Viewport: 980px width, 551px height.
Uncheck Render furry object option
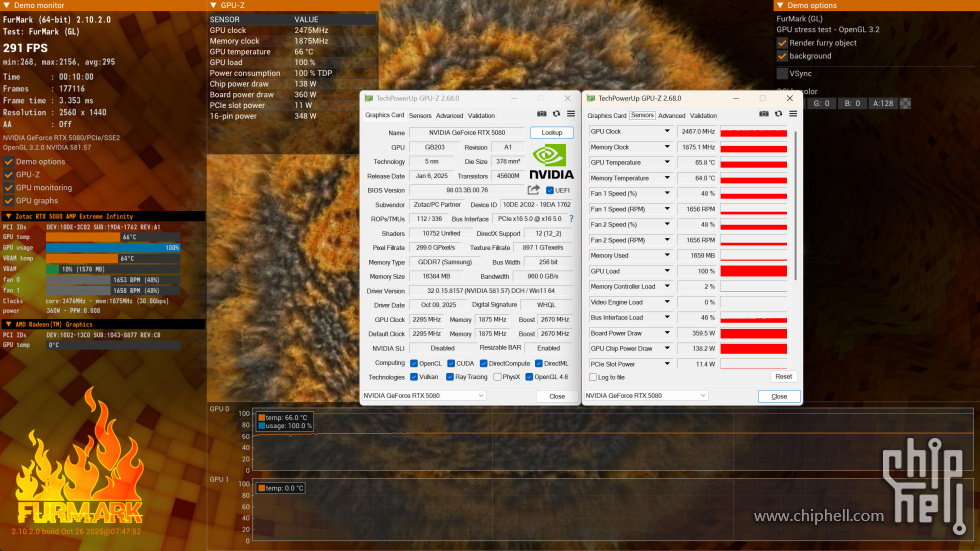pos(782,43)
